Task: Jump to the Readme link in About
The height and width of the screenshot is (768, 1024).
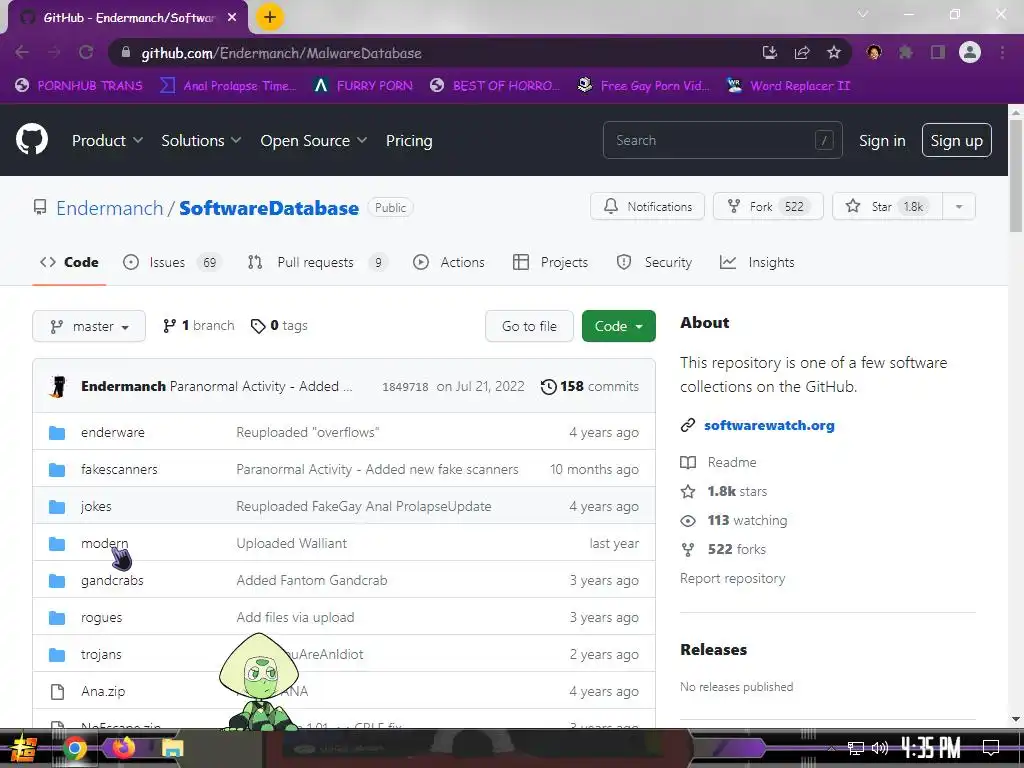Action: [731, 462]
